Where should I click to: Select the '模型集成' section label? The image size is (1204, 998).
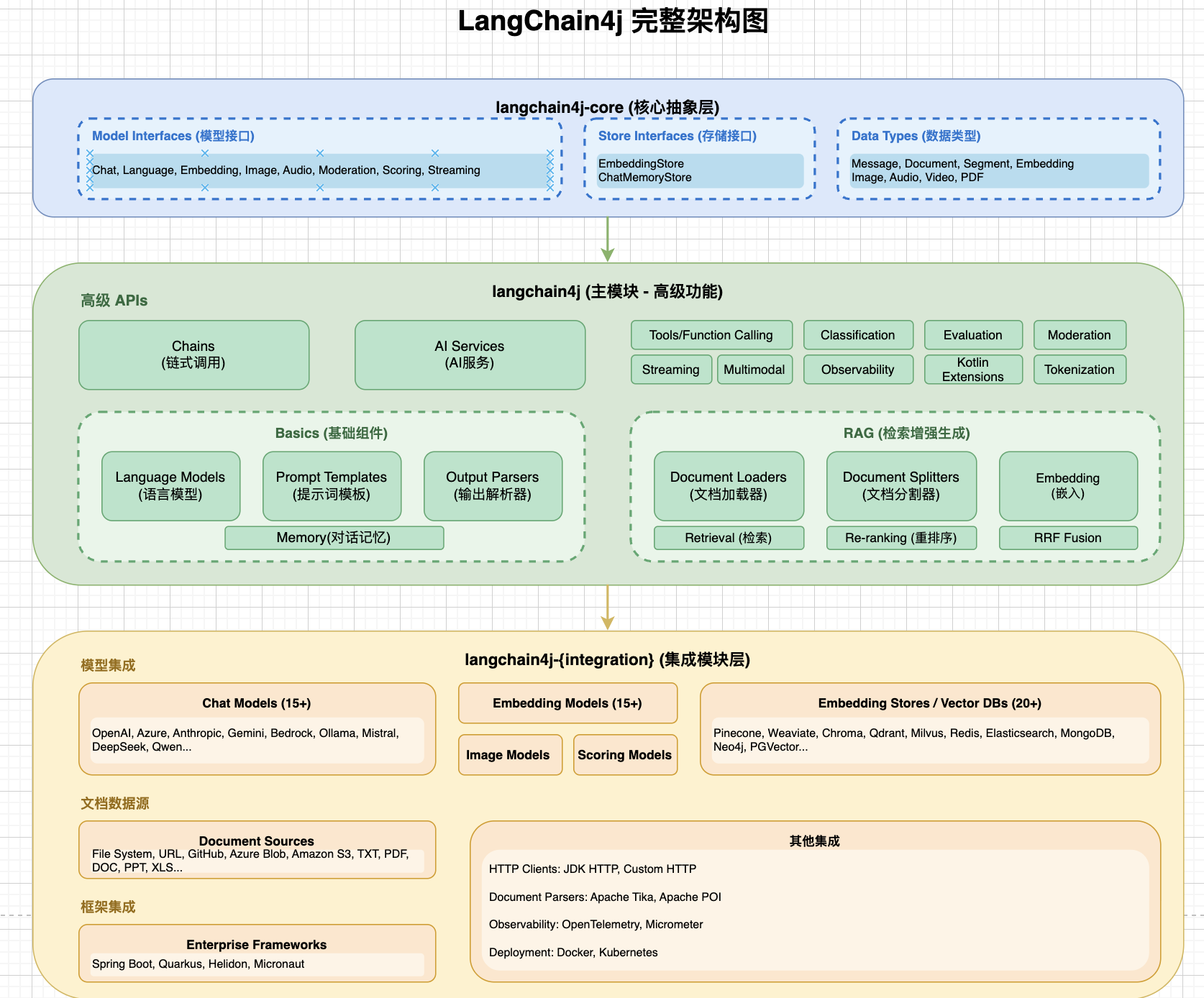tap(108, 665)
